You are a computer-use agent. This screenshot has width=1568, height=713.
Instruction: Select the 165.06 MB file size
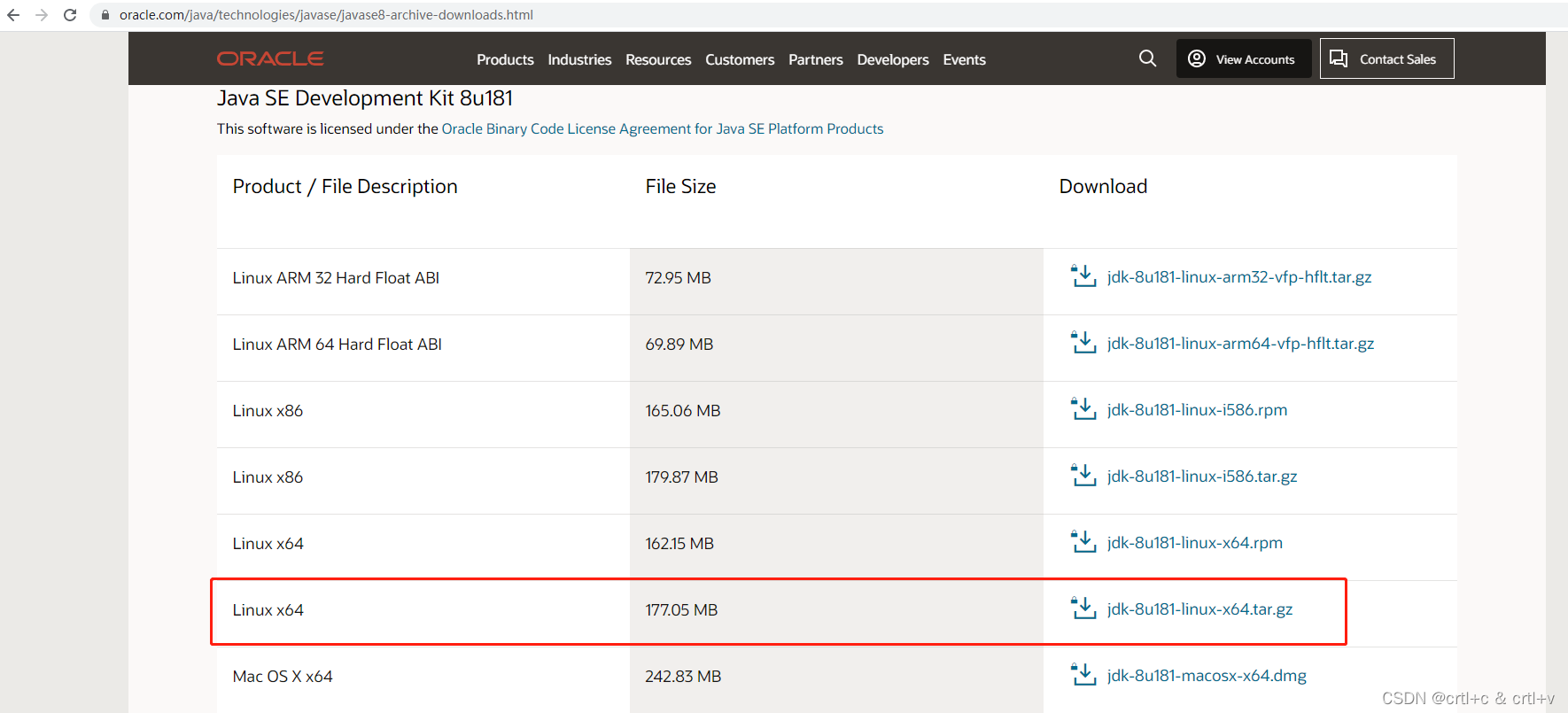point(683,410)
